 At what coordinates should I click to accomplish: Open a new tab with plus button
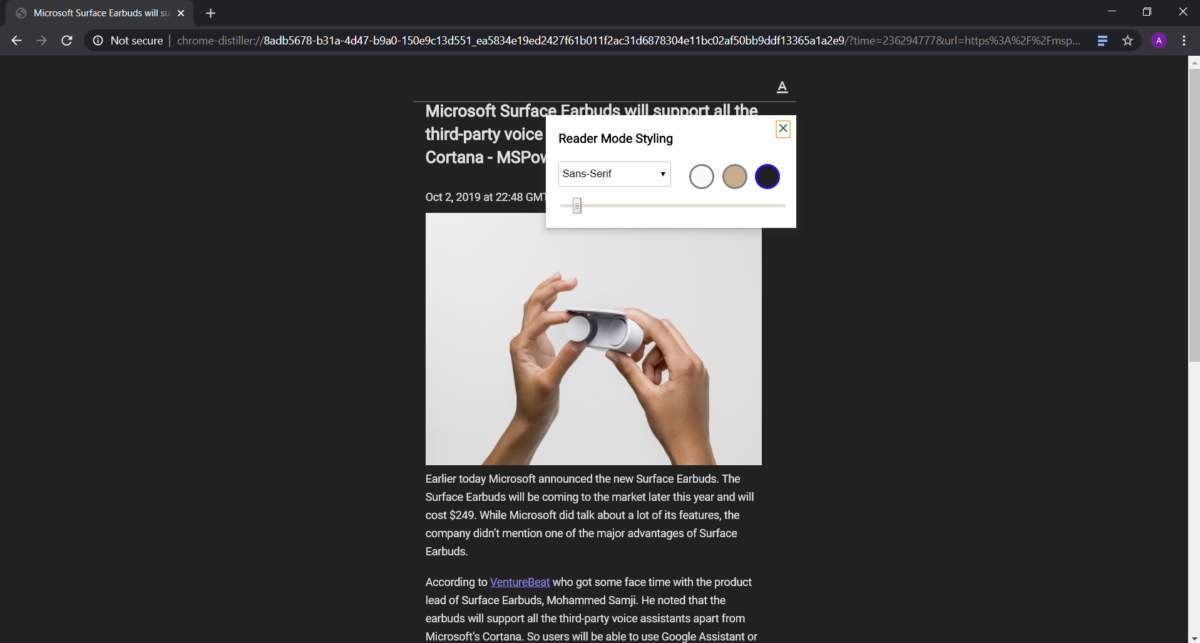tap(210, 13)
